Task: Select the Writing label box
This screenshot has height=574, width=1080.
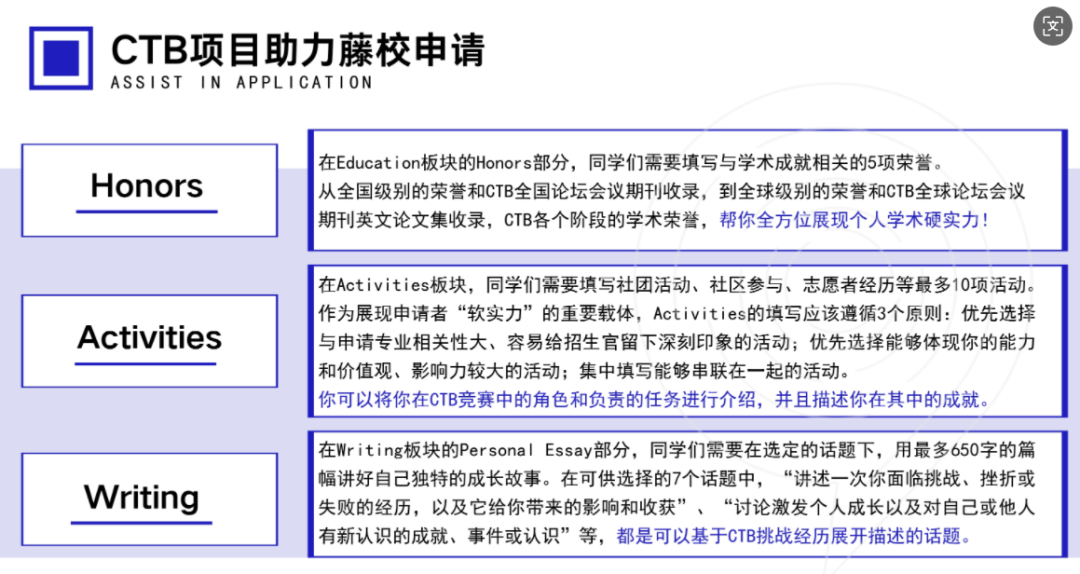Action: coord(149,500)
